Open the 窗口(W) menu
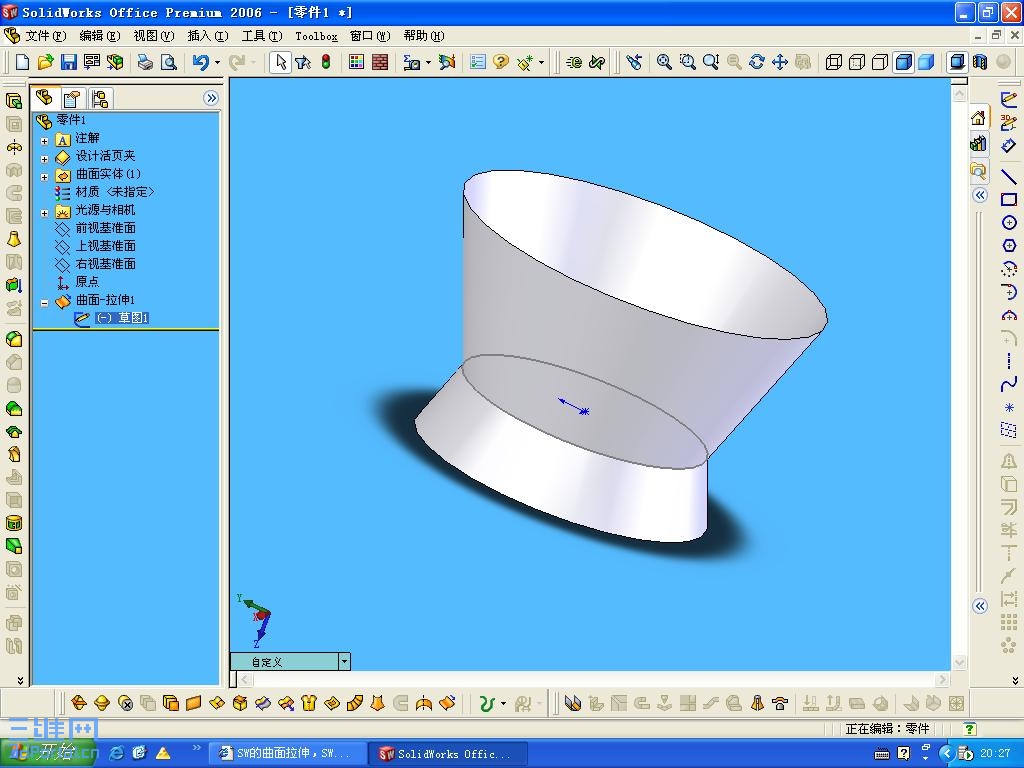The image size is (1024, 768). click(370, 35)
